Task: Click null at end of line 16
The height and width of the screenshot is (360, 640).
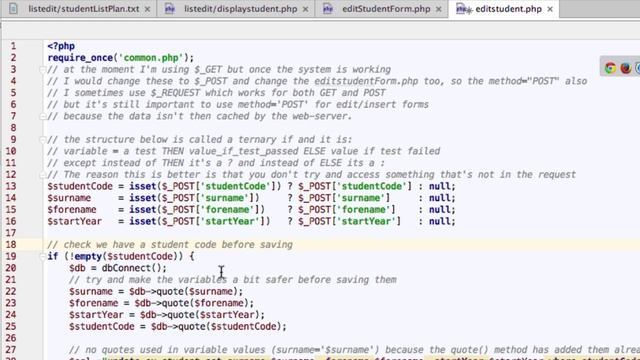Action: click(440, 221)
